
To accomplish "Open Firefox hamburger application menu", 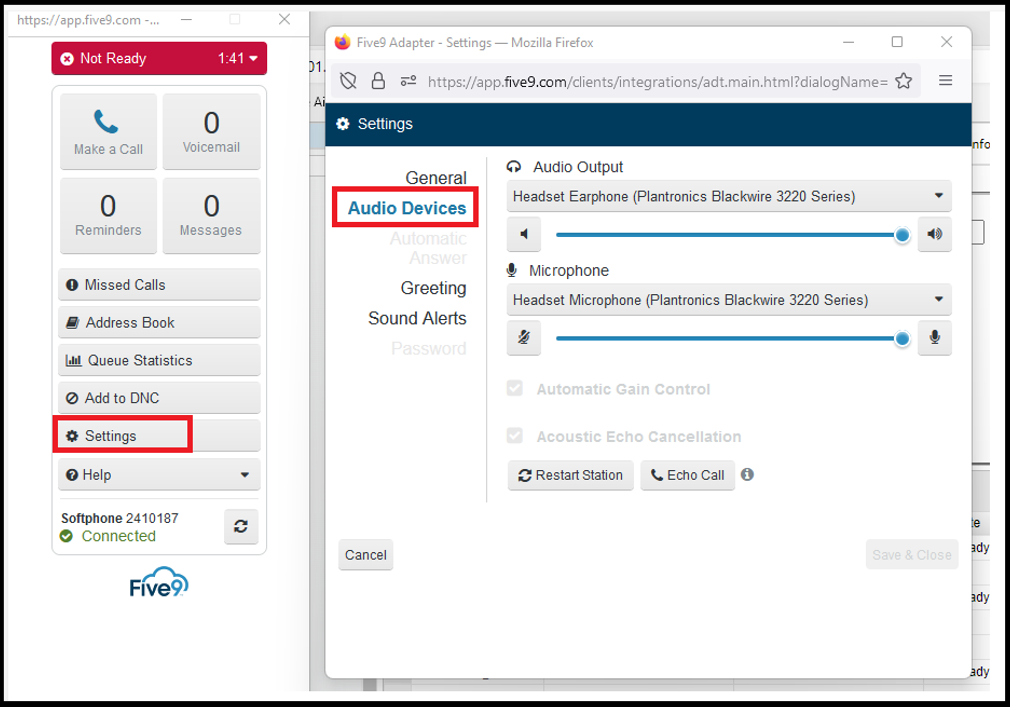I will tap(946, 80).
